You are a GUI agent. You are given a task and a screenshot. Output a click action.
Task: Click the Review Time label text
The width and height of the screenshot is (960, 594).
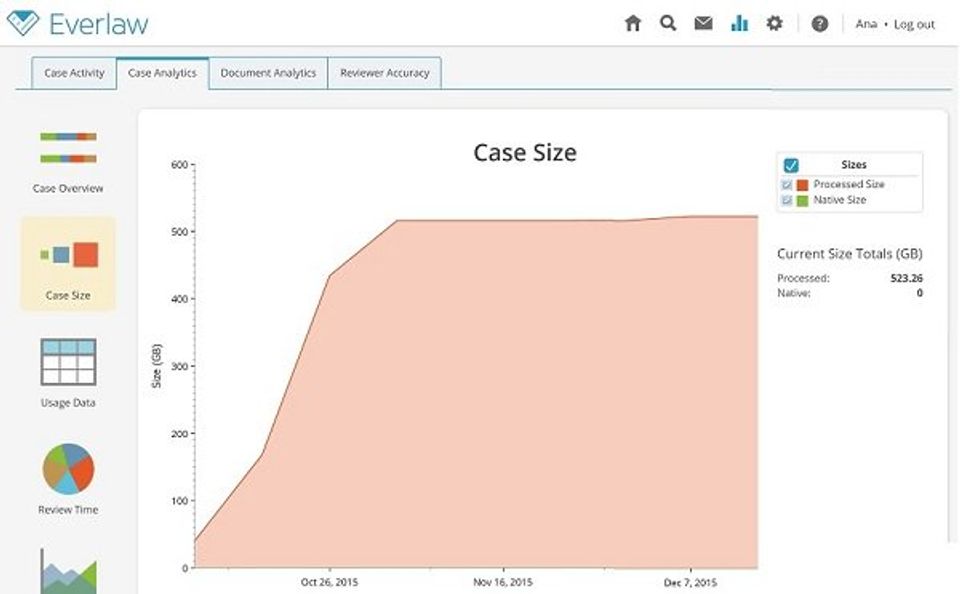68,509
